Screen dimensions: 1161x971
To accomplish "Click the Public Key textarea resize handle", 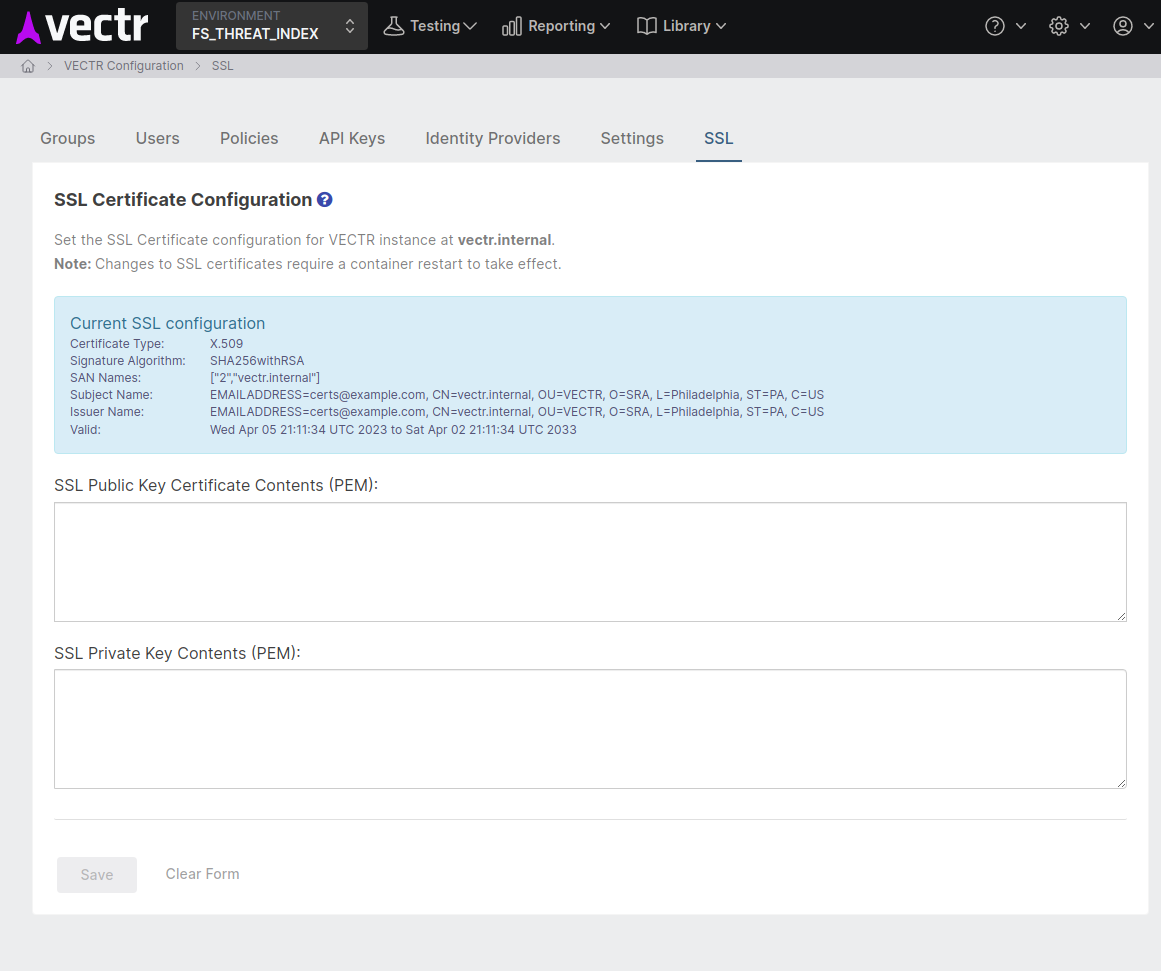I will 1121,616.
